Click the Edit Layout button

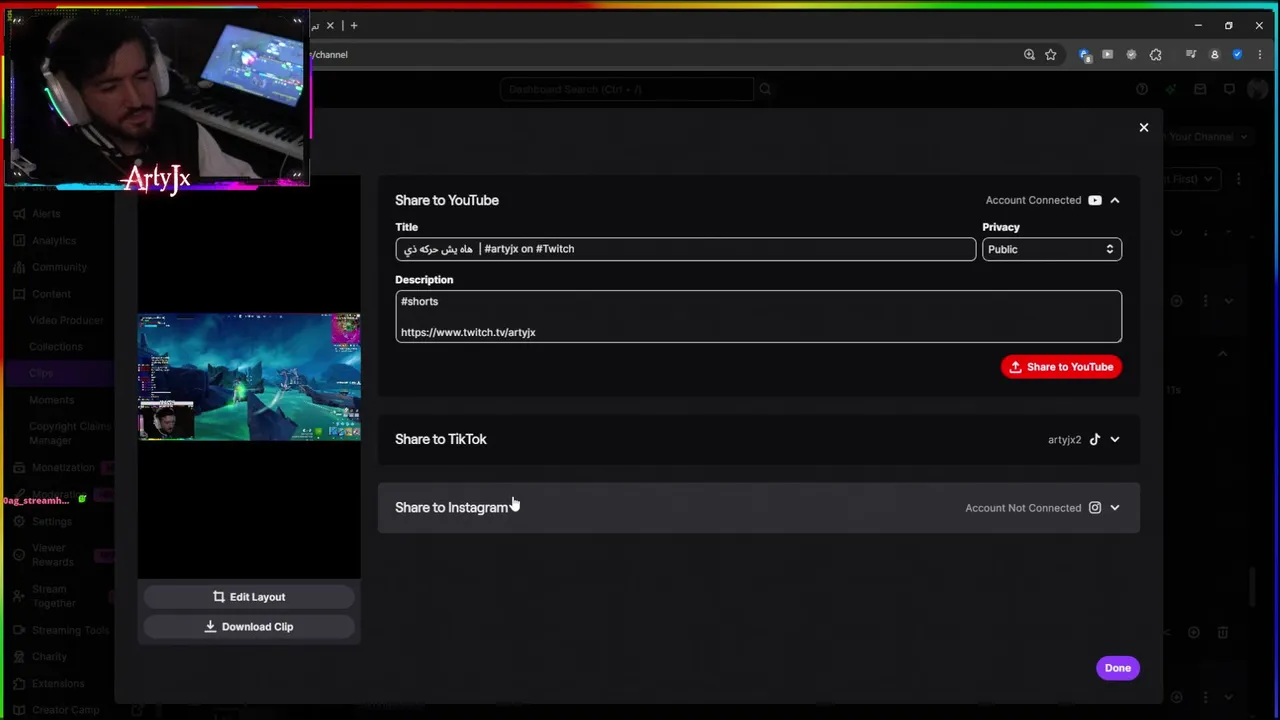249,597
